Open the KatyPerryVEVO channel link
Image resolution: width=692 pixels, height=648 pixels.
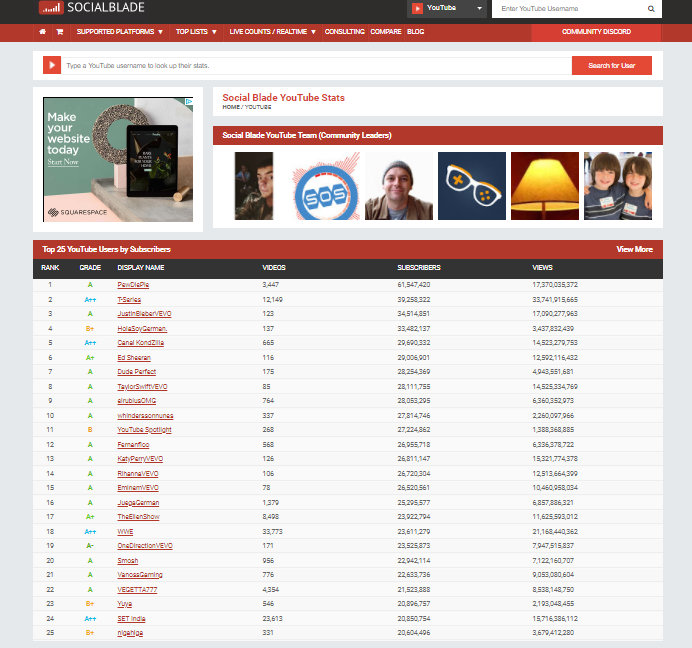[x=140, y=459]
